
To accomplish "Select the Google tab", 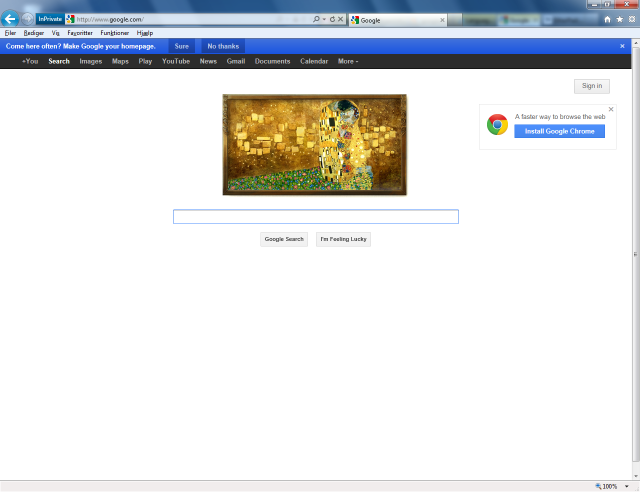I will tap(398, 20).
